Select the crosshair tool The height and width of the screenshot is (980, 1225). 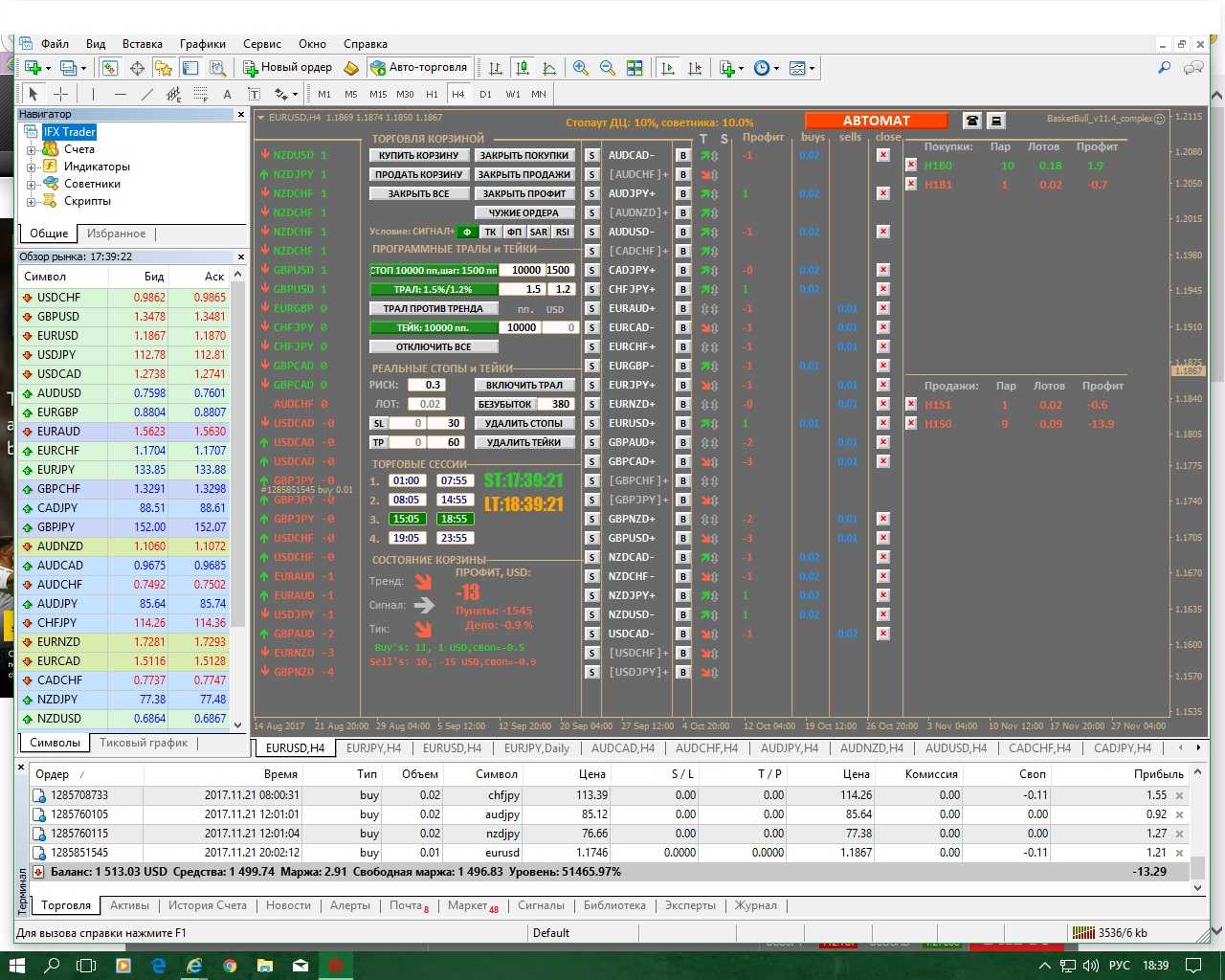[x=60, y=94]
